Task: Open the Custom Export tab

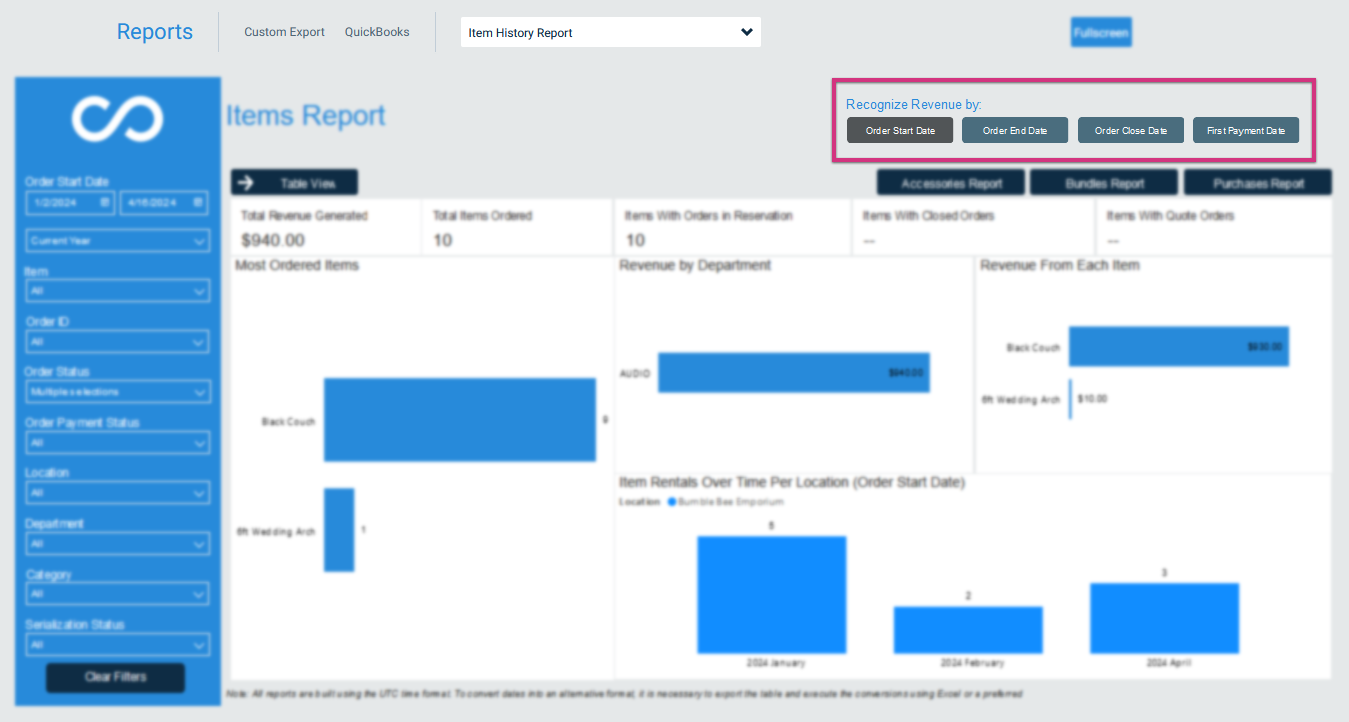Action: 285,32
